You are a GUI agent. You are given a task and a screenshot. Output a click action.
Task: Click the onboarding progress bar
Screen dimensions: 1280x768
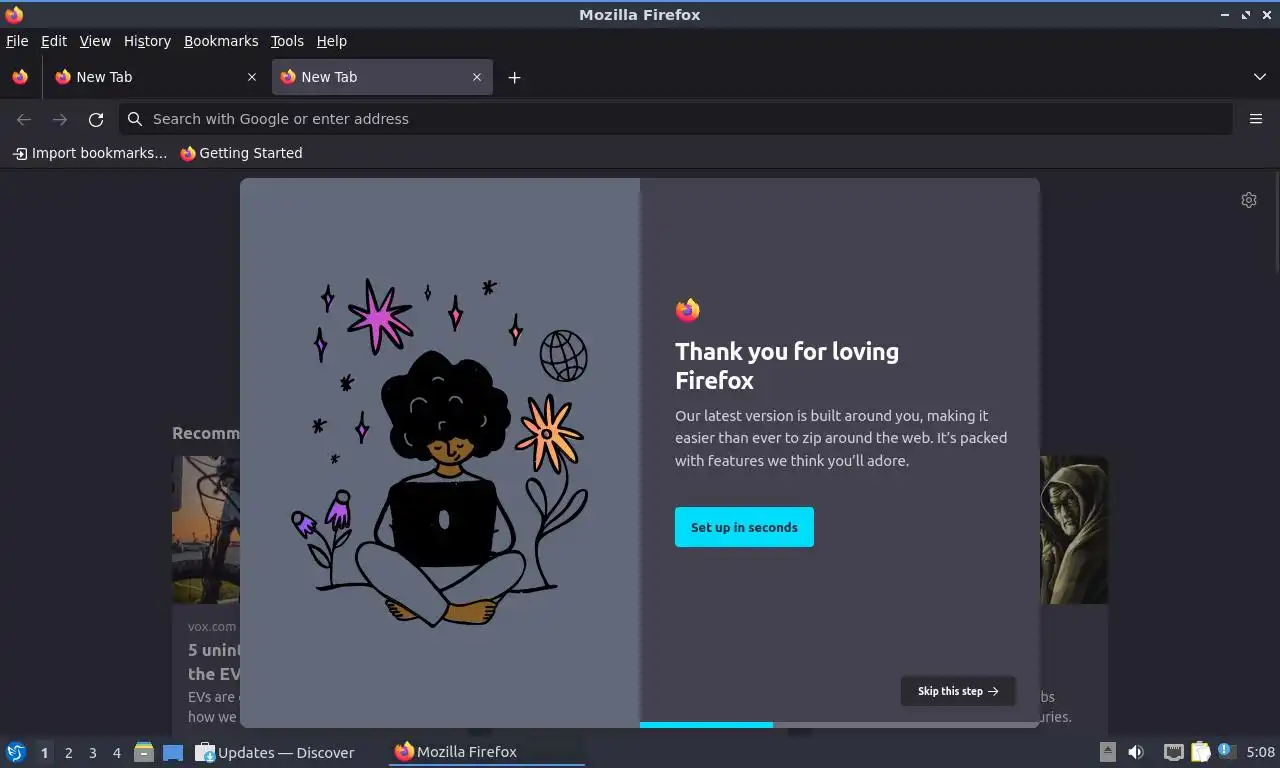coord(840,725)
